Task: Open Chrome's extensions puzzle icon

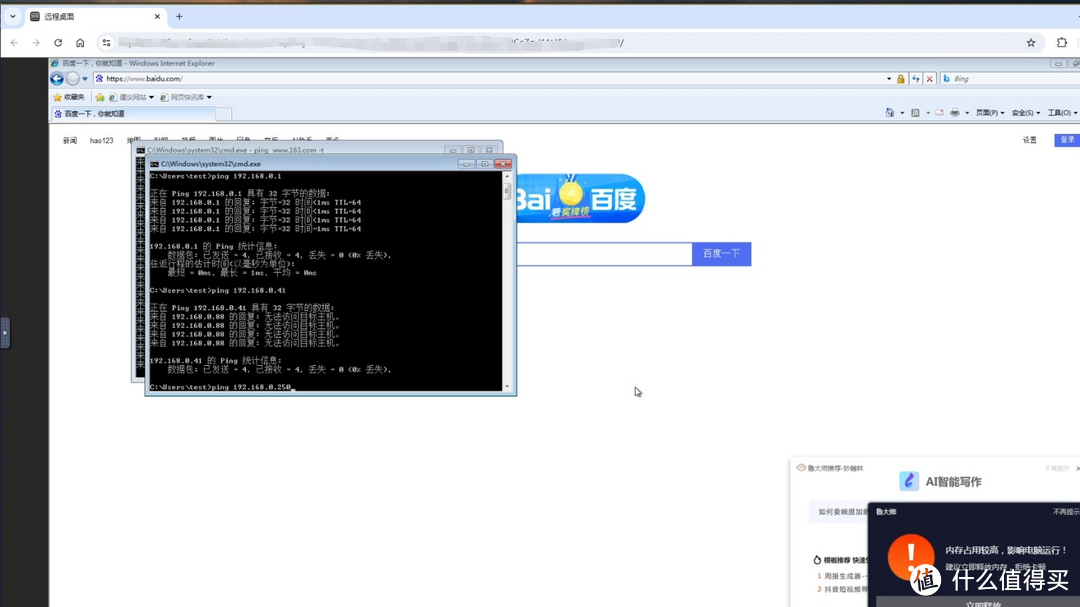Action: pyautogui.click(x=1062, y=43)
